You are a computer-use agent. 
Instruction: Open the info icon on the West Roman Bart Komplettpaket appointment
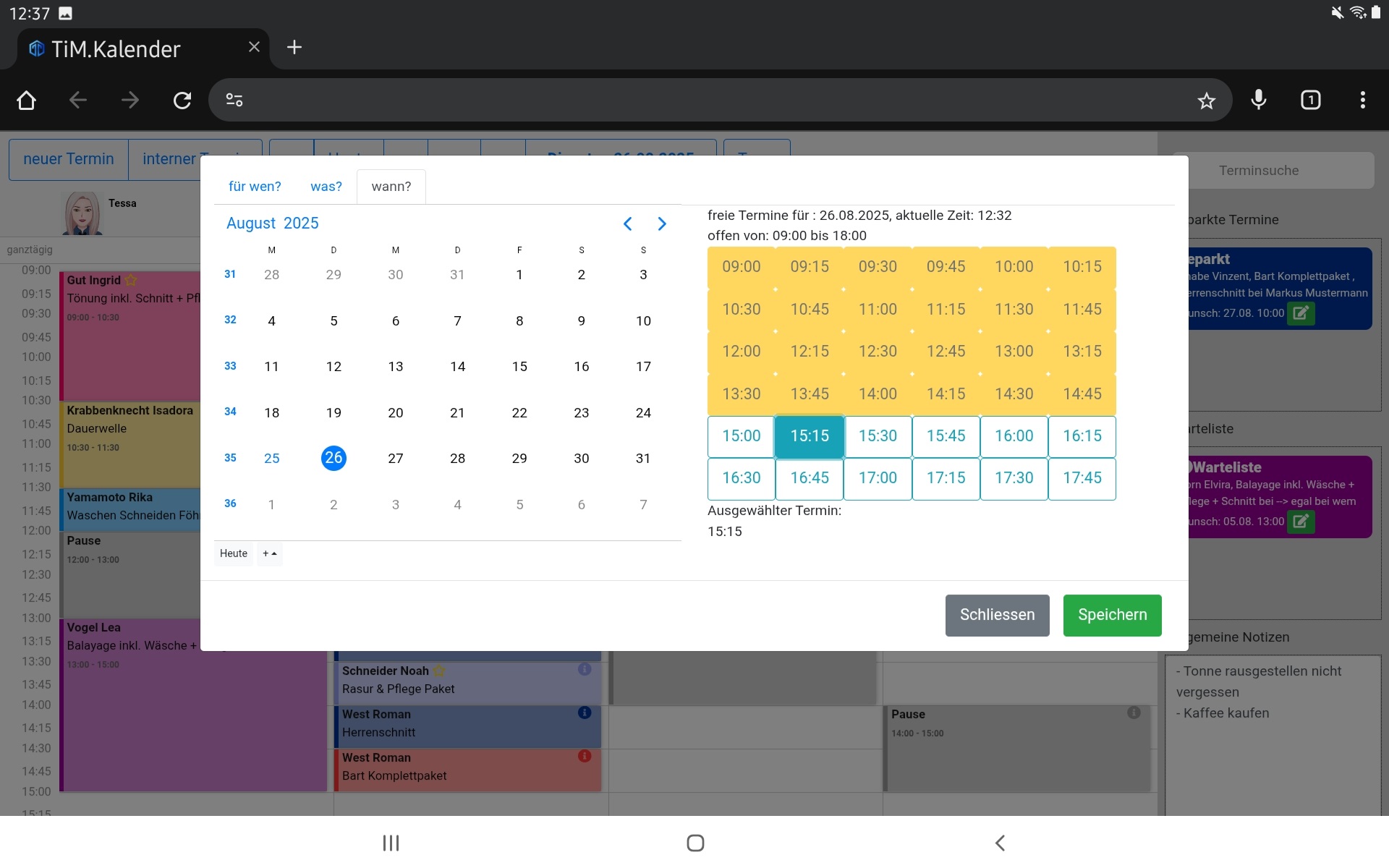pyautogui.click(x=585, y=756)
